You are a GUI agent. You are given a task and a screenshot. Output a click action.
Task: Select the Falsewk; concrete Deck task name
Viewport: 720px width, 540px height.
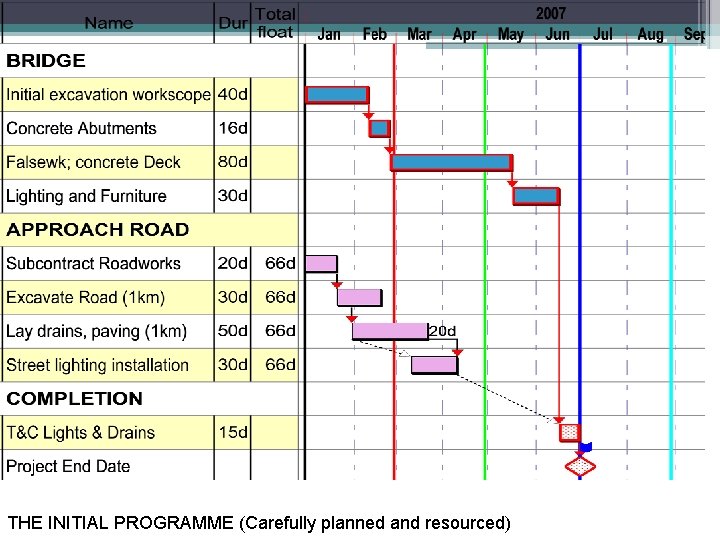[x=93, y=162]
